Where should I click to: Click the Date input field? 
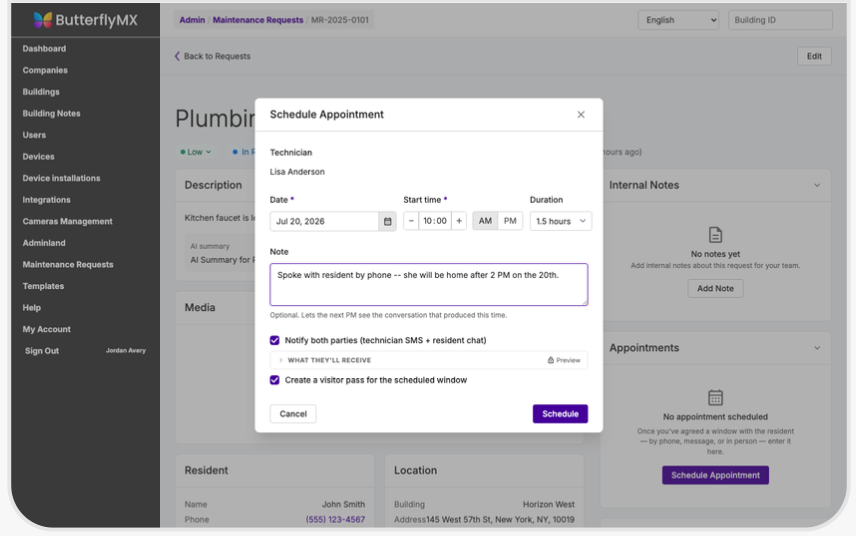[325, 221]
